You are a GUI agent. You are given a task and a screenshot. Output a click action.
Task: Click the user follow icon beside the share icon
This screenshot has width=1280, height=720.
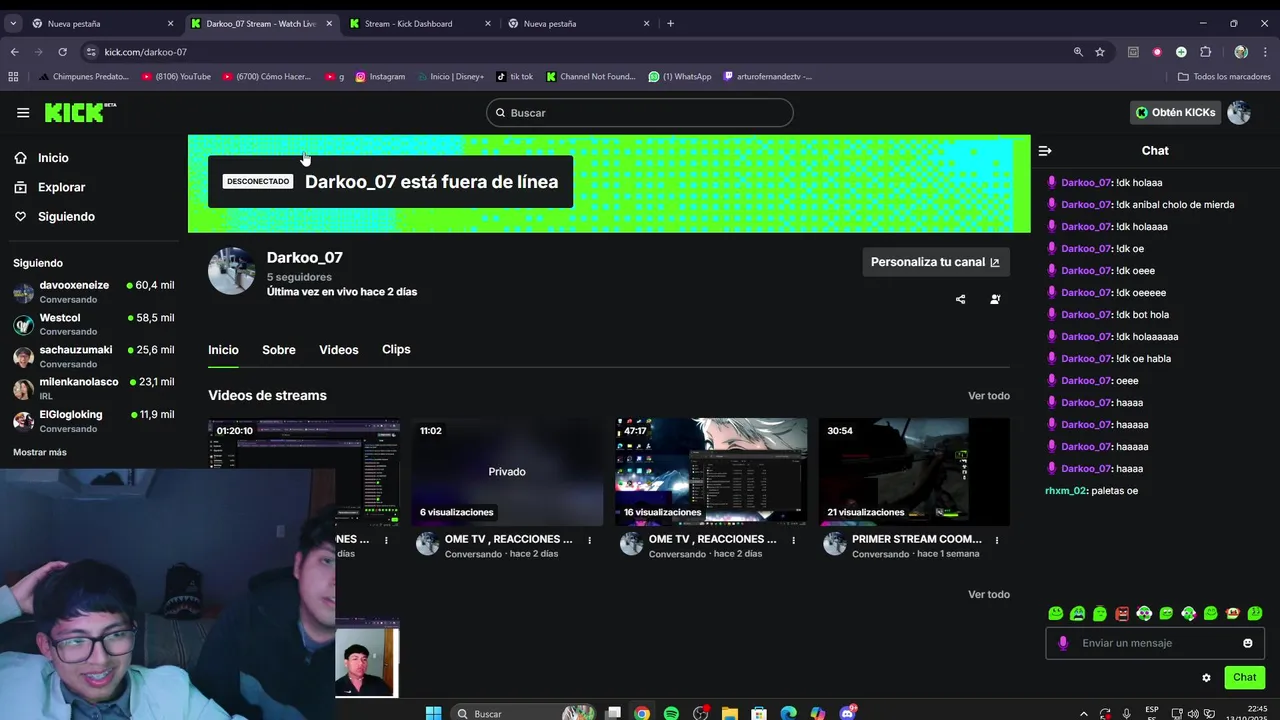tap(995, 299)
